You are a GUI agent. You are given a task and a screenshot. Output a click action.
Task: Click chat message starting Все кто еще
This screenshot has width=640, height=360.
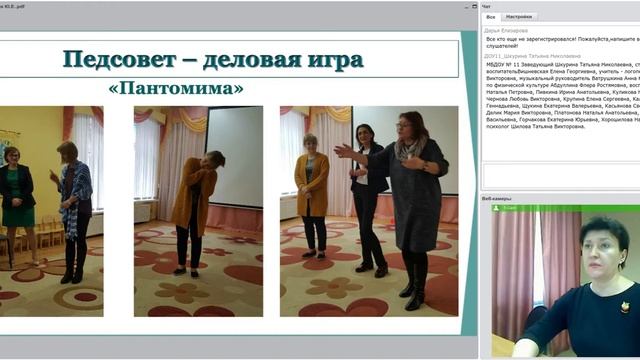point(562,42)
